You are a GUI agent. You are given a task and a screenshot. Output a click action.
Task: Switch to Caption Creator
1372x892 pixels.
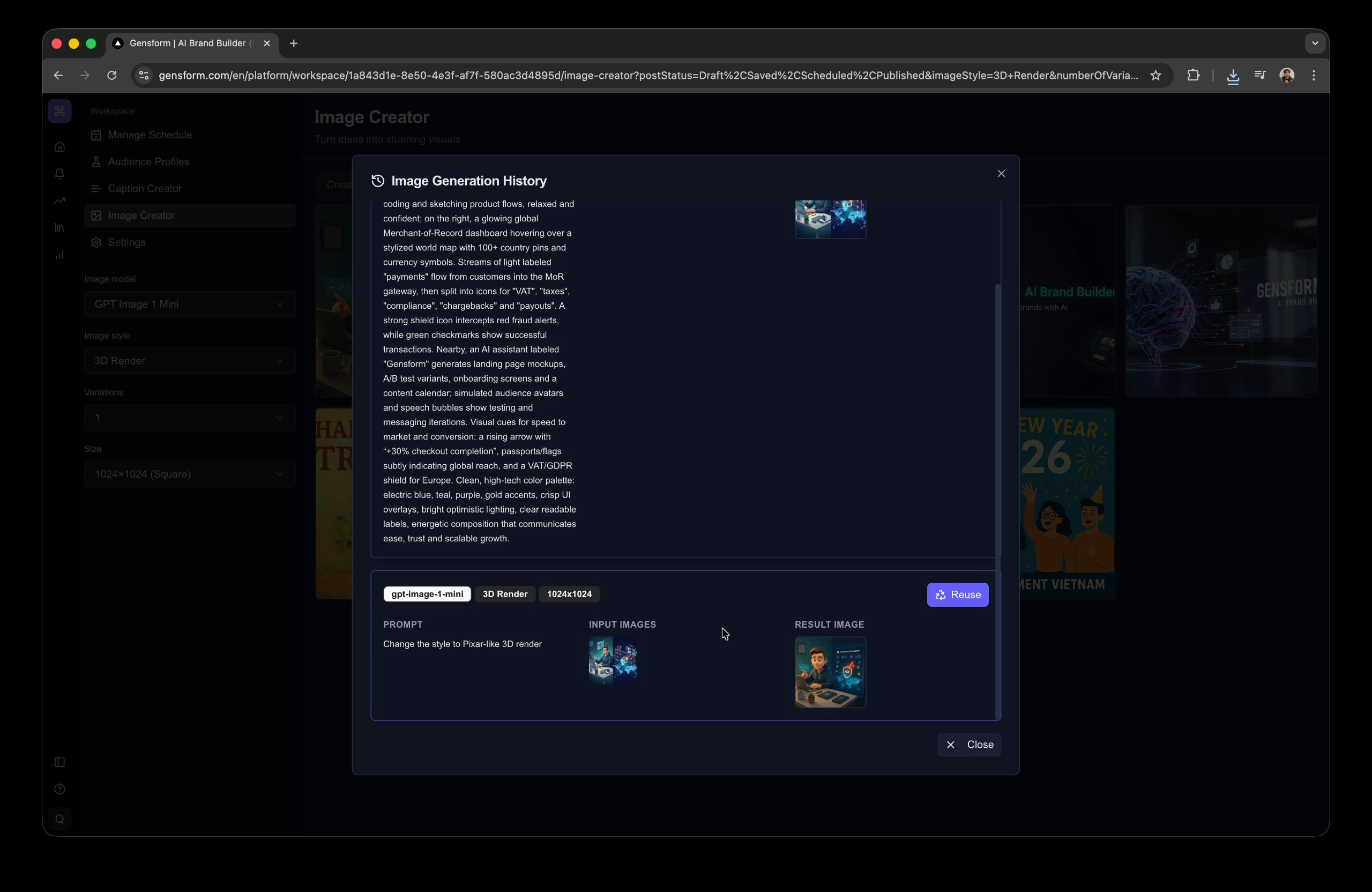point(145,189)
